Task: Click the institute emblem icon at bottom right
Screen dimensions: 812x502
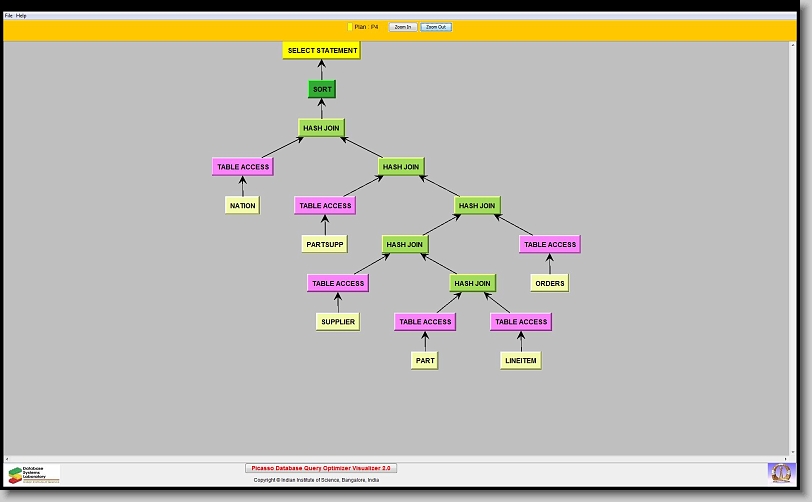Action: [x=779, y=472]
